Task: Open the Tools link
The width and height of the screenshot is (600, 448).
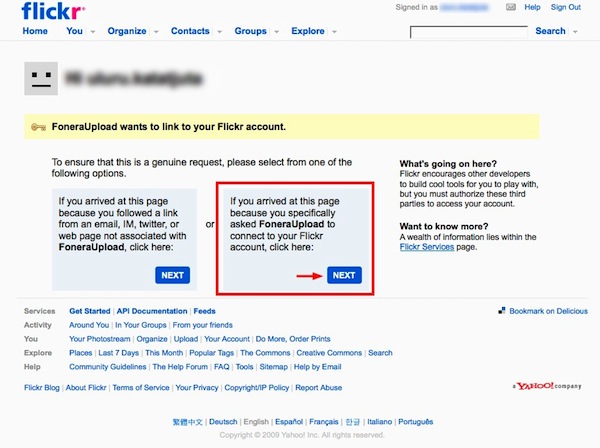Action: point(245,367)
